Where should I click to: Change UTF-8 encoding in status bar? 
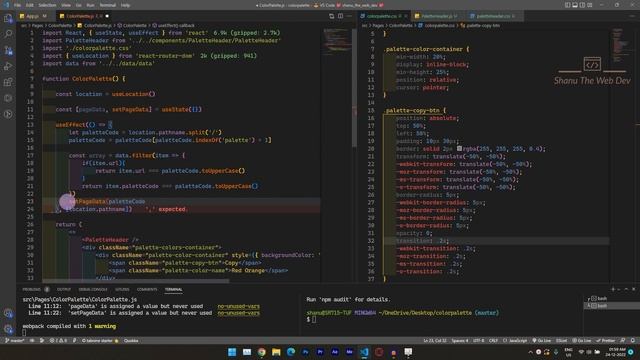(x=478, y=340)
